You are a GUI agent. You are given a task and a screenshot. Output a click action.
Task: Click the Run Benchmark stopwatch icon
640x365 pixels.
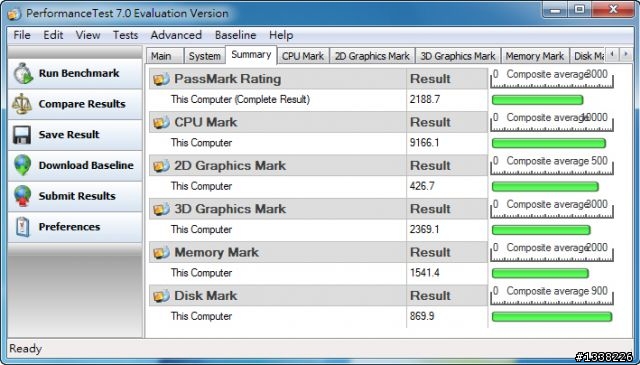coord(22,73)
